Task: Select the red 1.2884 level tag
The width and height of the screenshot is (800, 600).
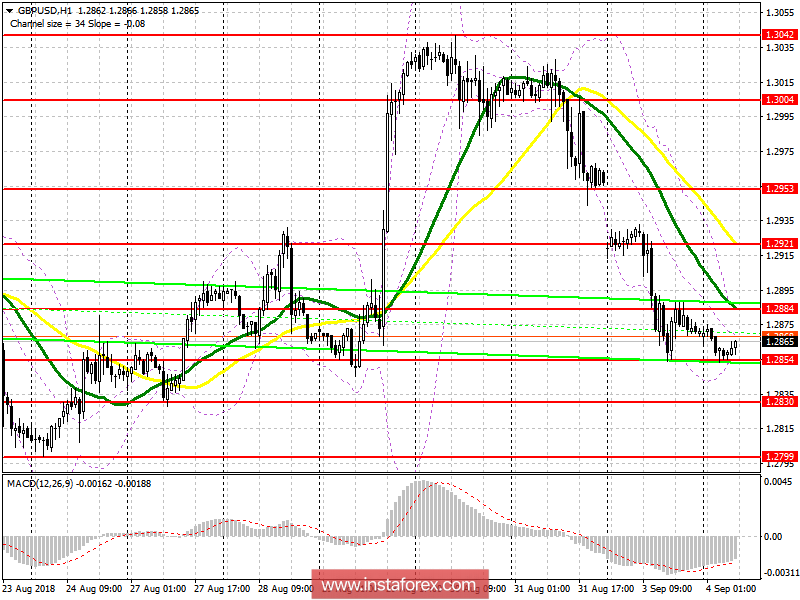Action: (780, 309)
